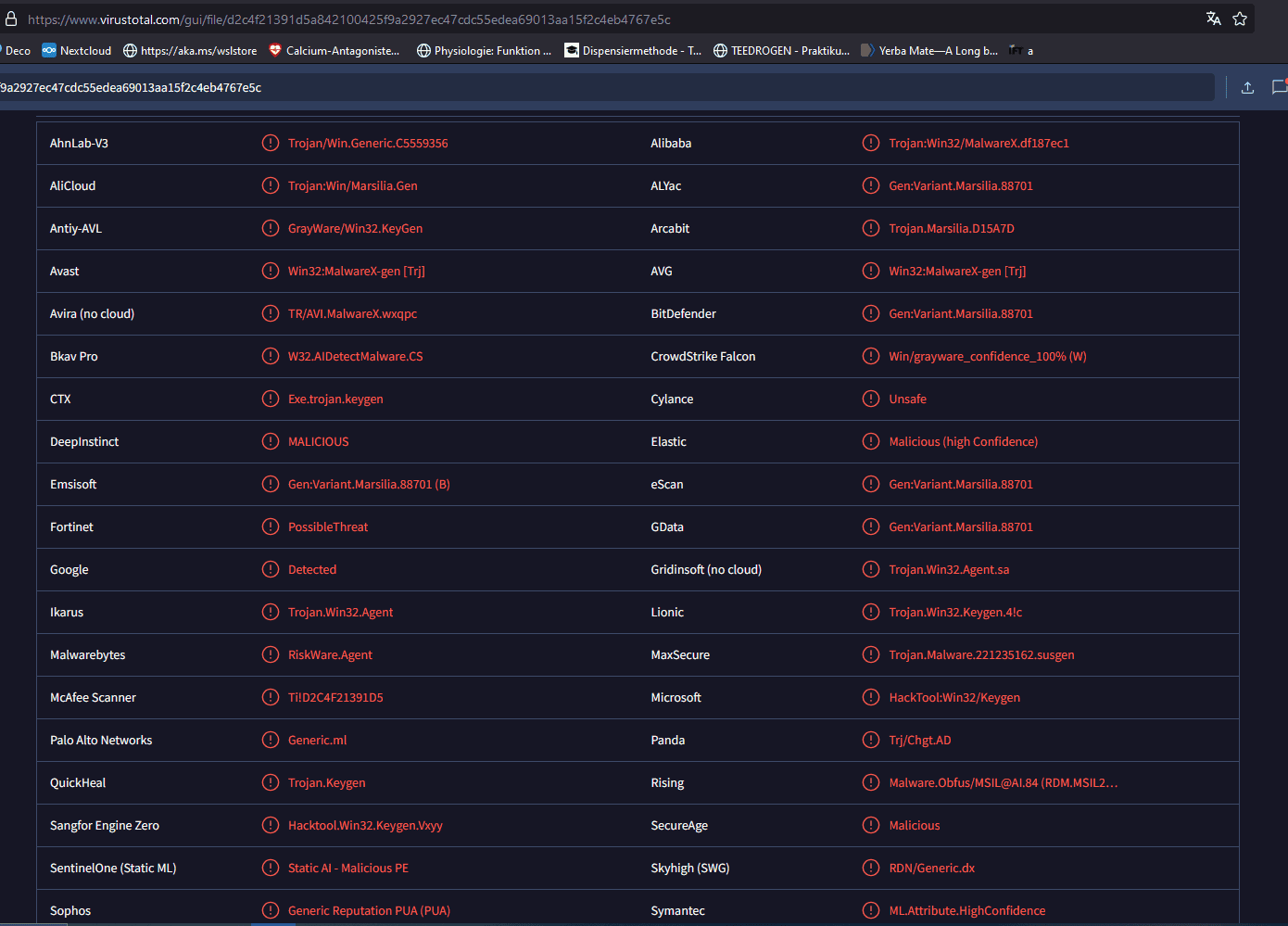Select the Generic Reputation PUA (PUA) text
This screenshot has width=1288, height=926.
[x=369, y=910]
